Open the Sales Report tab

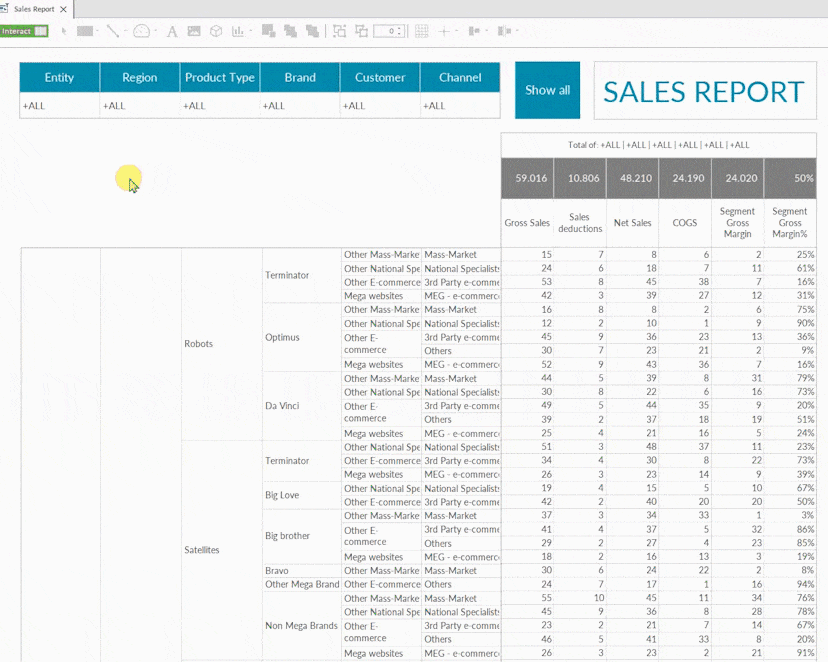point(33,9)
